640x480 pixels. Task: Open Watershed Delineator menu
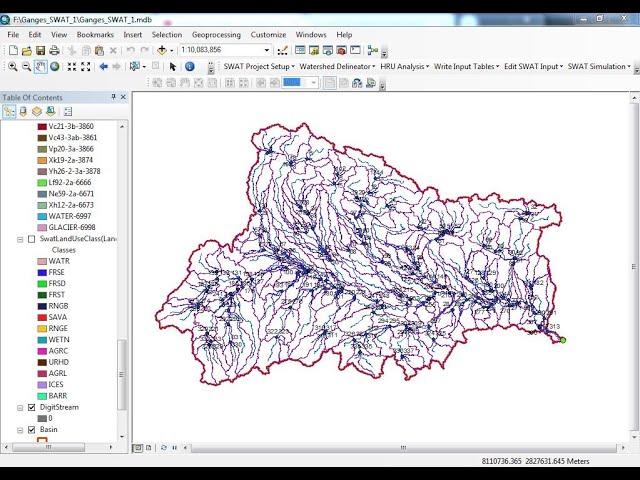click(337, 67)
